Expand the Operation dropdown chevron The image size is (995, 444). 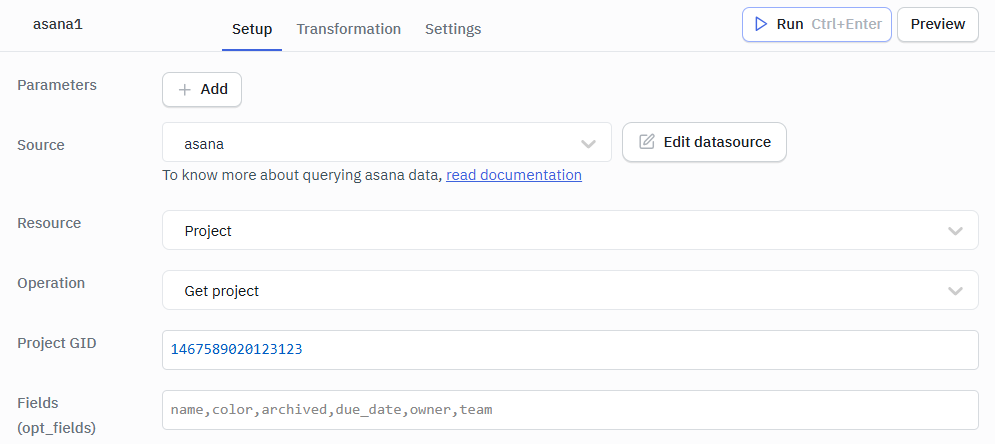(x=955, y=291)
